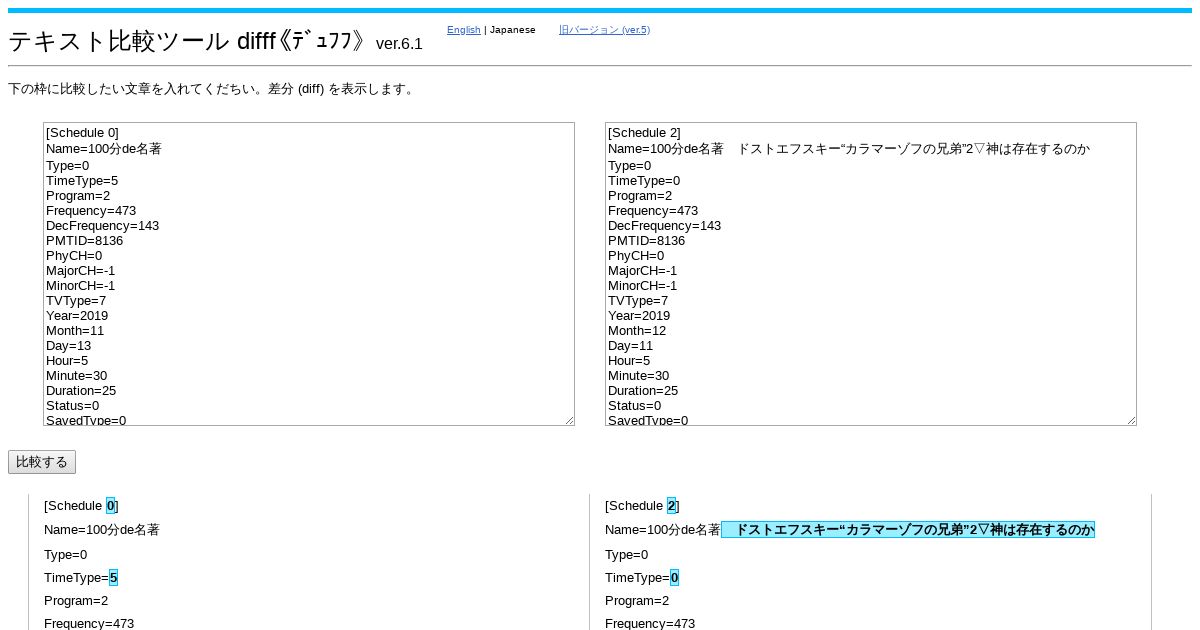Click Day=11 line in right text area
This screenshot has height=630, width=1200.
(630, 346)
